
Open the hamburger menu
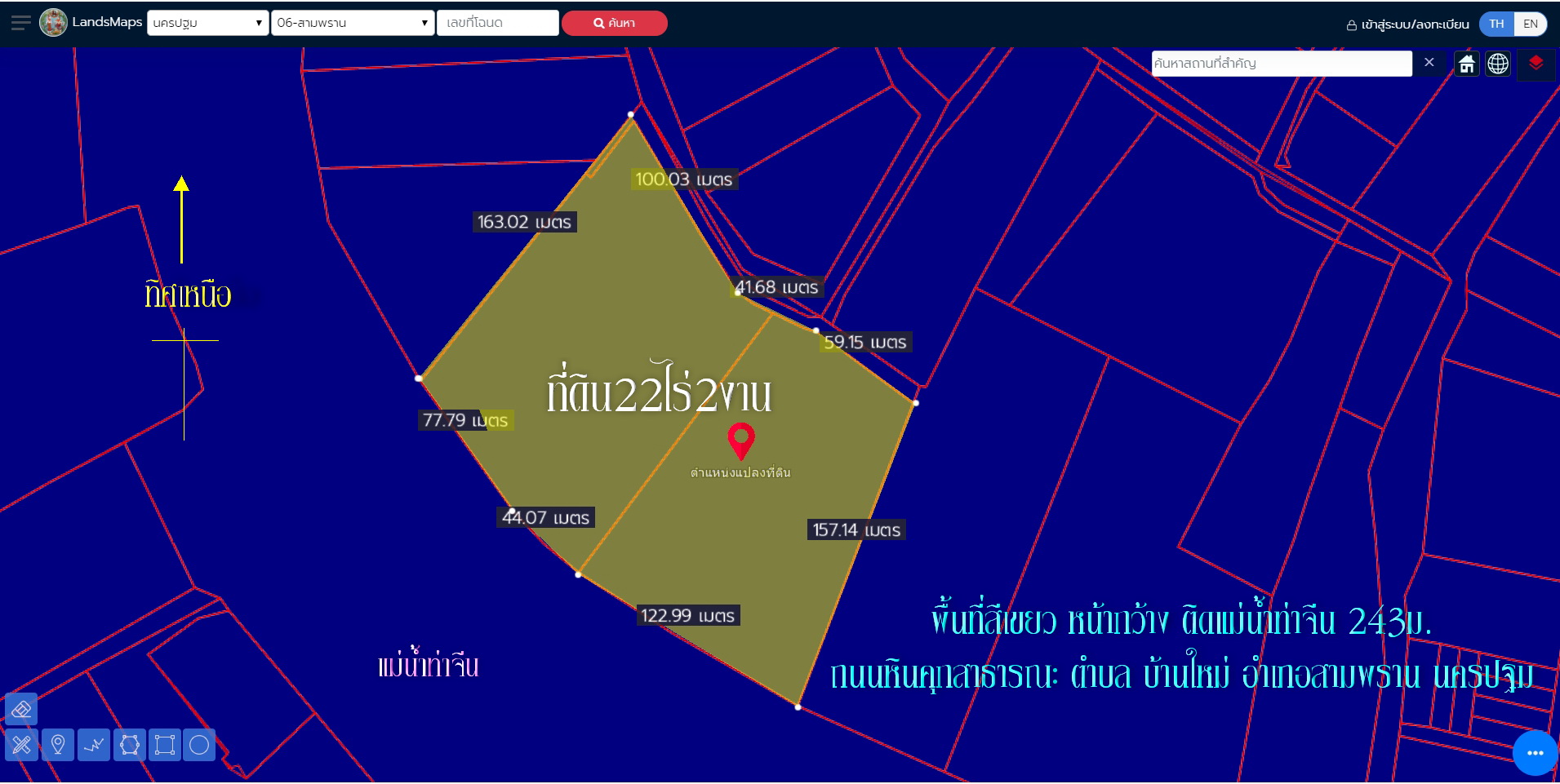pyautogui.click(x=20, y=23)
